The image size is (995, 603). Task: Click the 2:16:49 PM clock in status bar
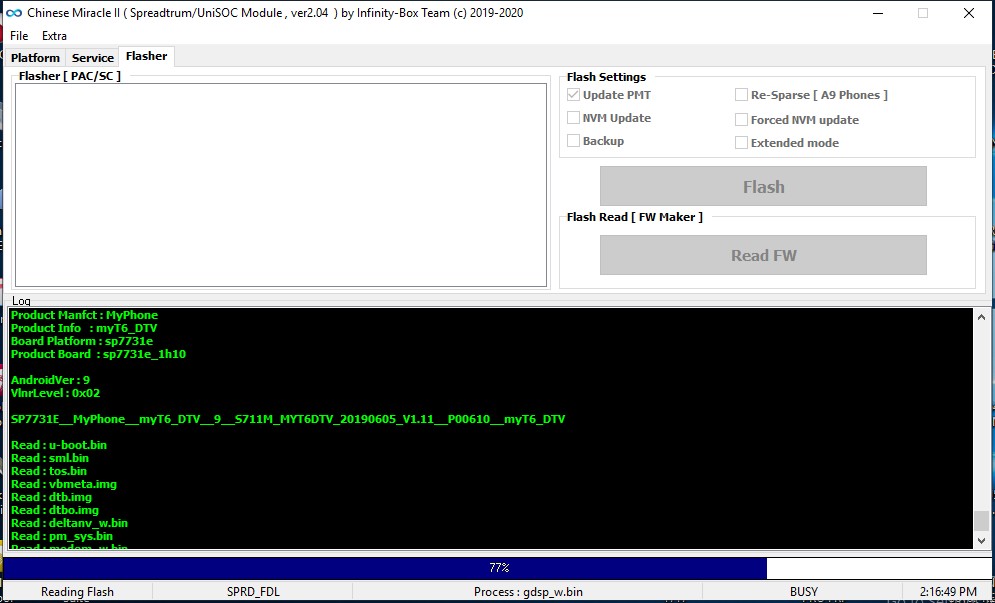pyautogui.click(x=947, y=592)
